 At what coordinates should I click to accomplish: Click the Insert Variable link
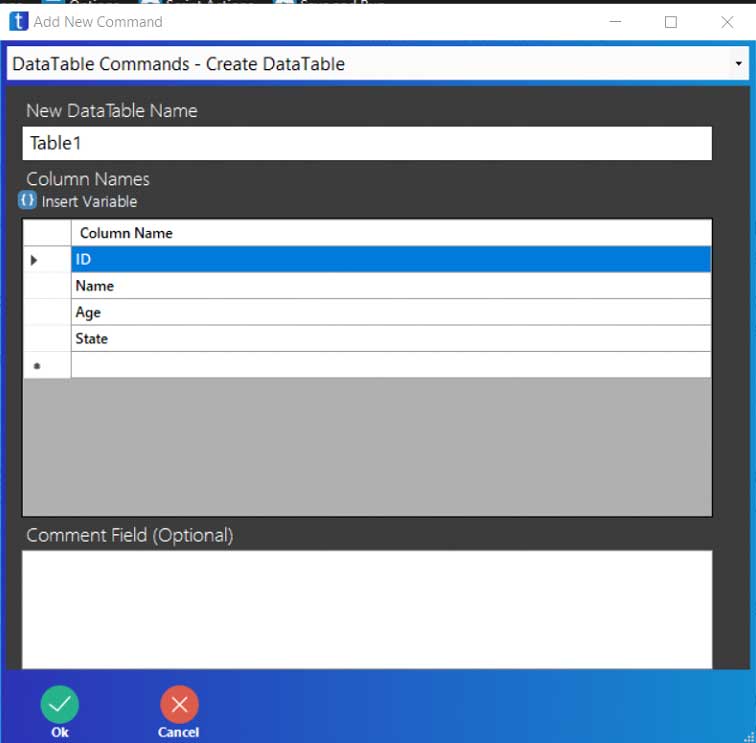(x=89, y=202)
